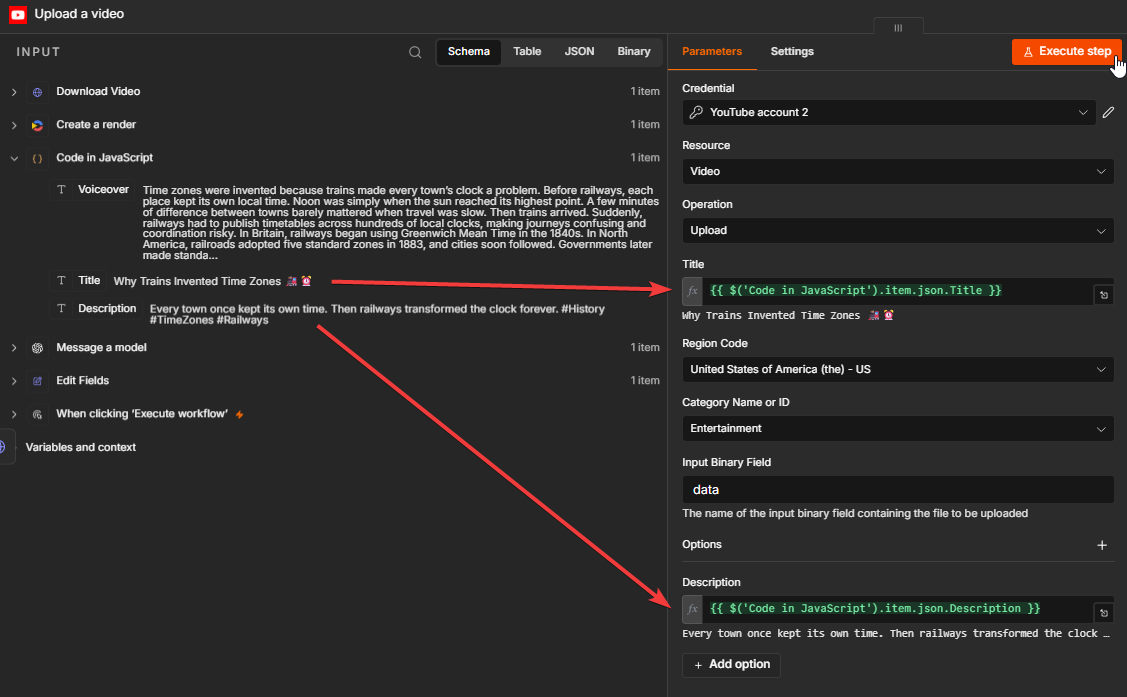Open the Region Code dropdown
This screenshot has height=697, width=1127.
point(898,369)
